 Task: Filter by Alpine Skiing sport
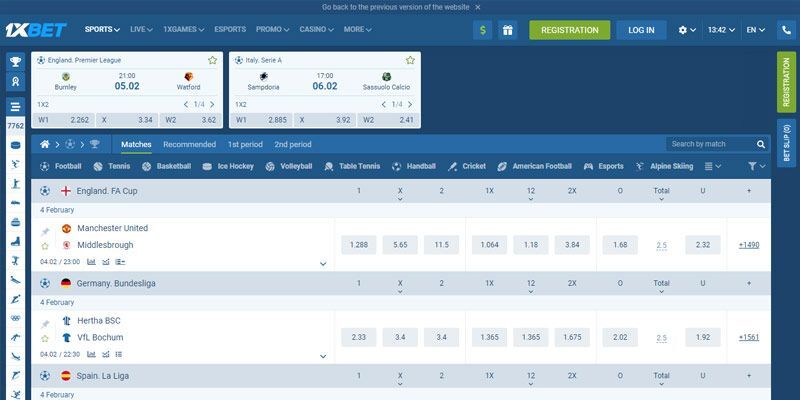[664, 166]
